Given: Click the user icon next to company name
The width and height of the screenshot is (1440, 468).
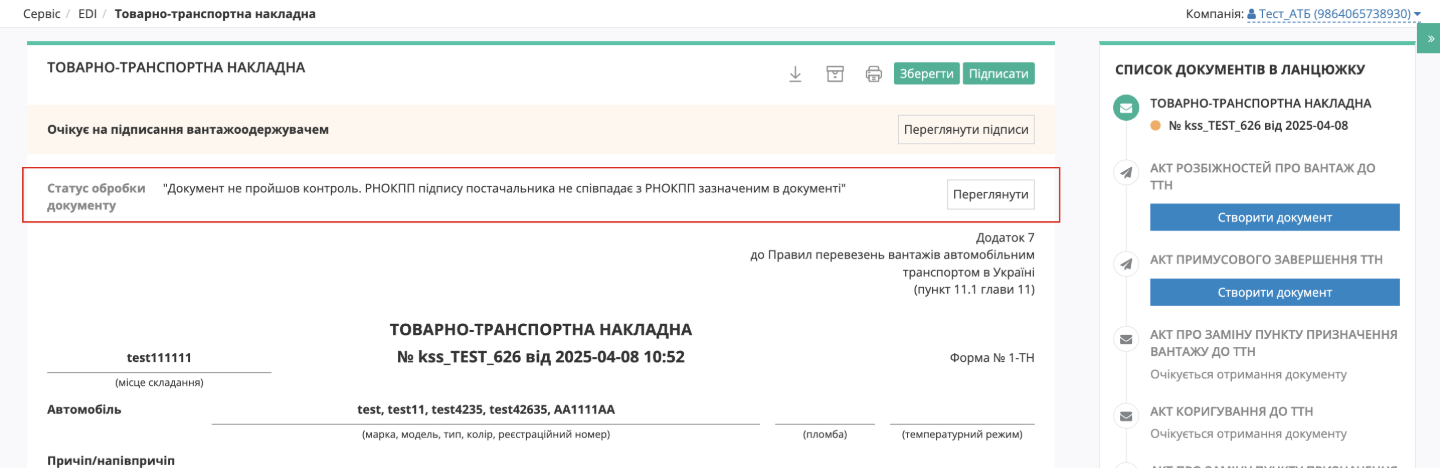Looking at the screenshot, I should pyautogui.click(x=1251, y=14).
